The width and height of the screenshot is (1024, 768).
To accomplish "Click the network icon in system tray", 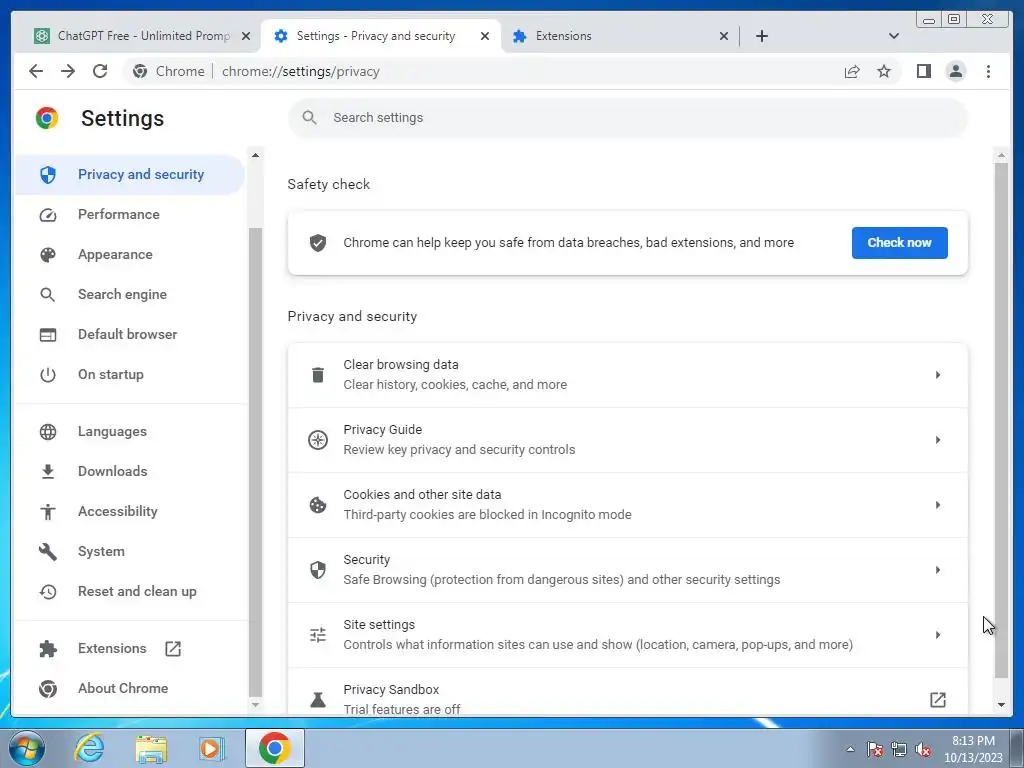I will [899, 750].
